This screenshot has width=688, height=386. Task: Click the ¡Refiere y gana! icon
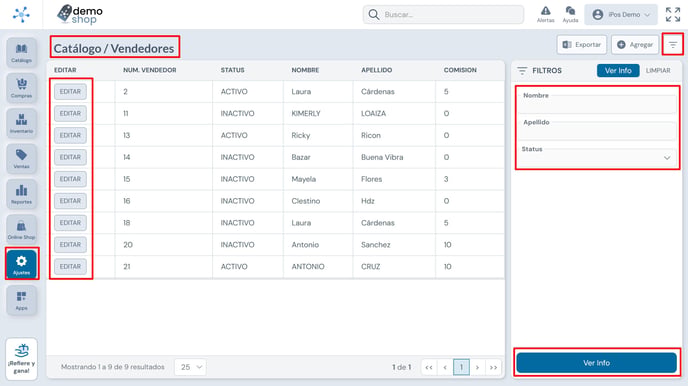22,359
